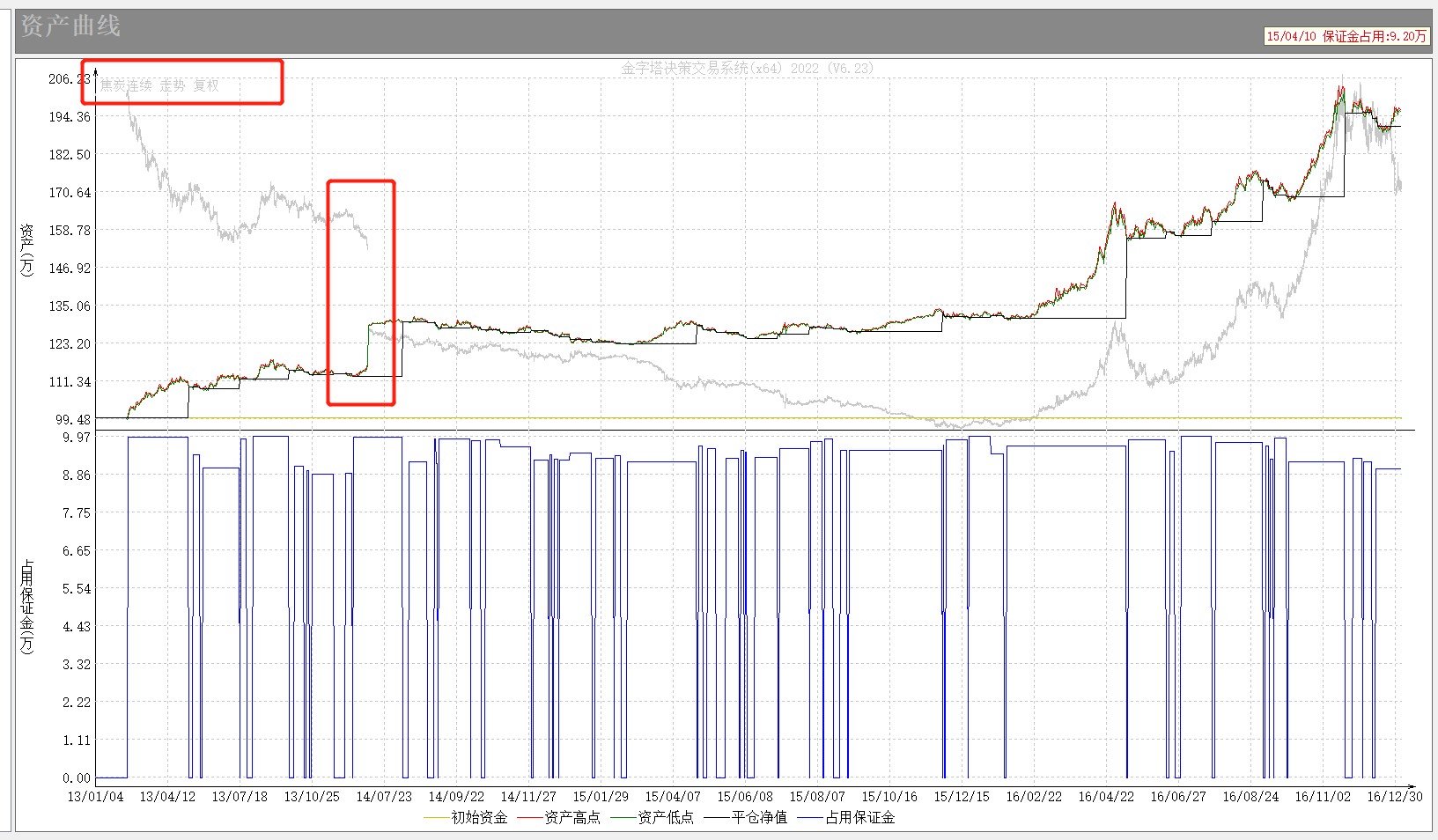Click the 146.92 asset axis value

point(70,269)
